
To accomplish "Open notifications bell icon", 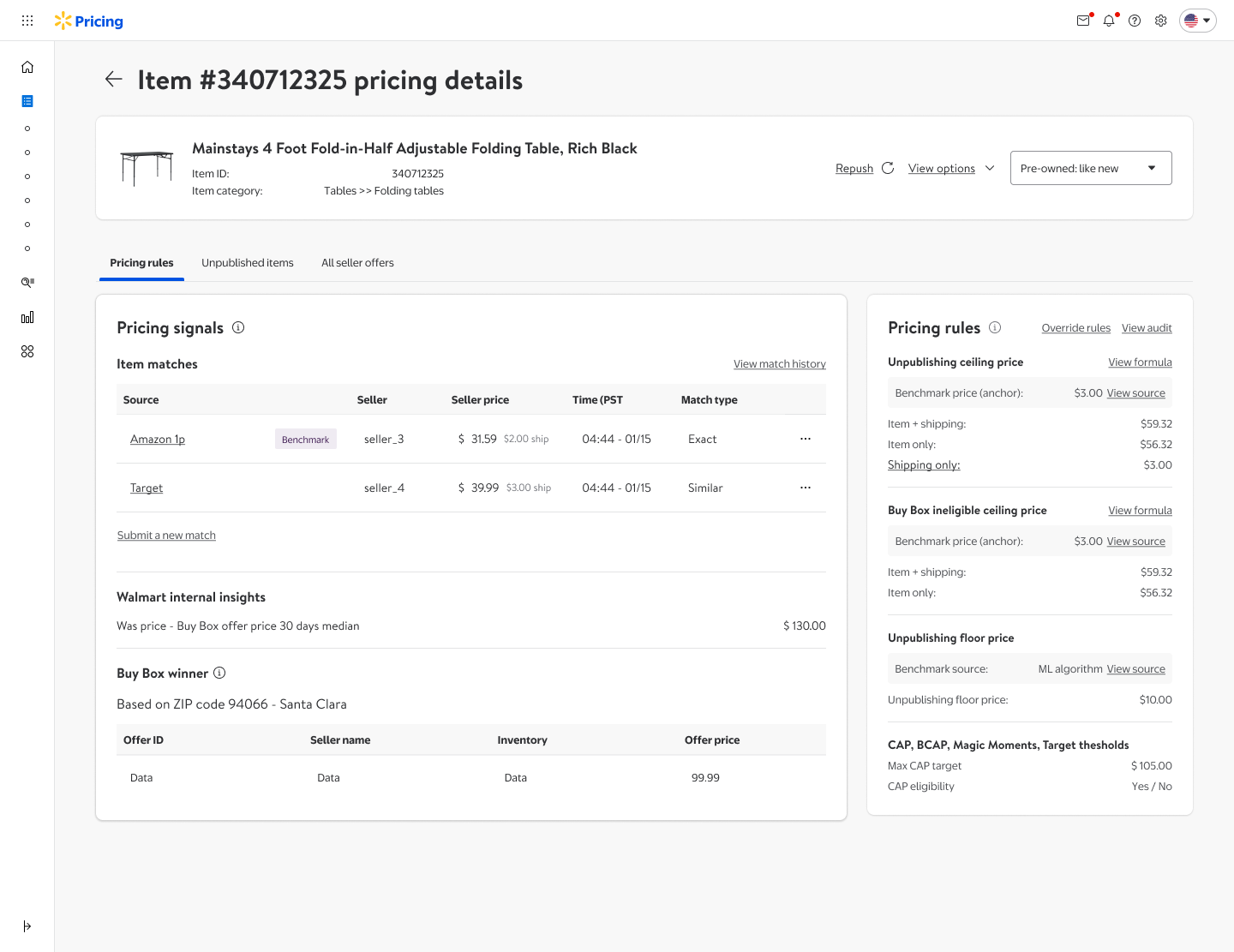I will click(1109, 21).
